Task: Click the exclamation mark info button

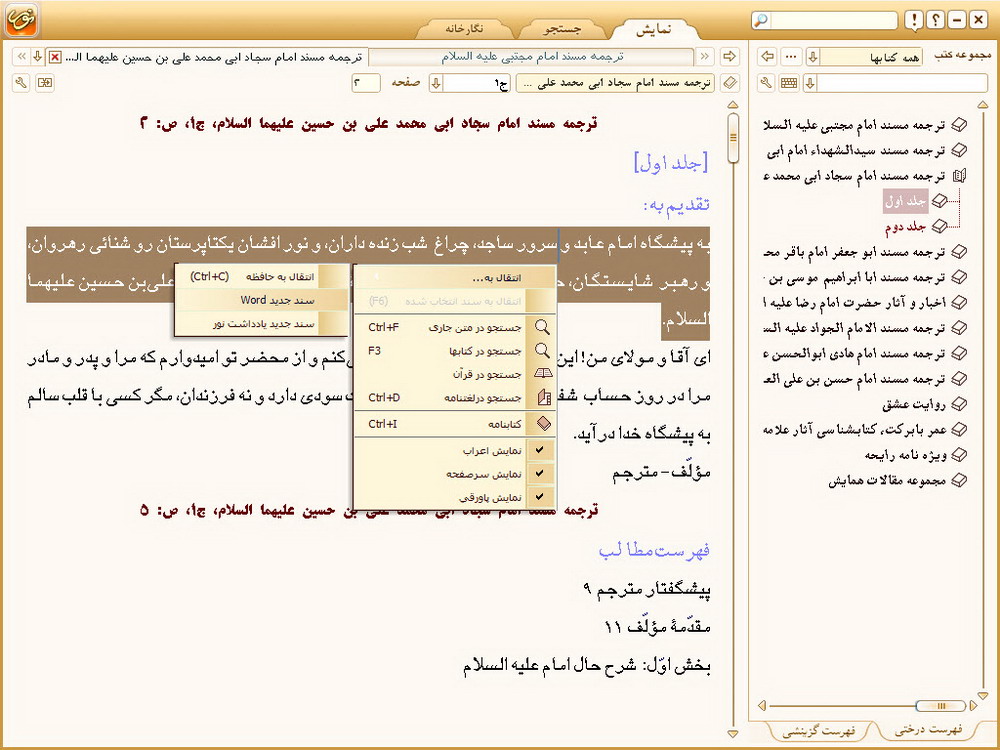Action: pos(914,20)
